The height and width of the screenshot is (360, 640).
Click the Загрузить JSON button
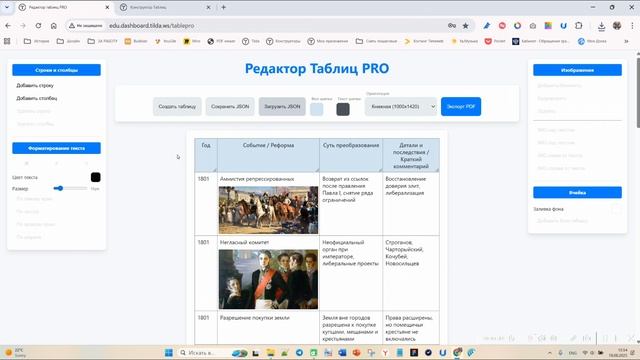282,107
